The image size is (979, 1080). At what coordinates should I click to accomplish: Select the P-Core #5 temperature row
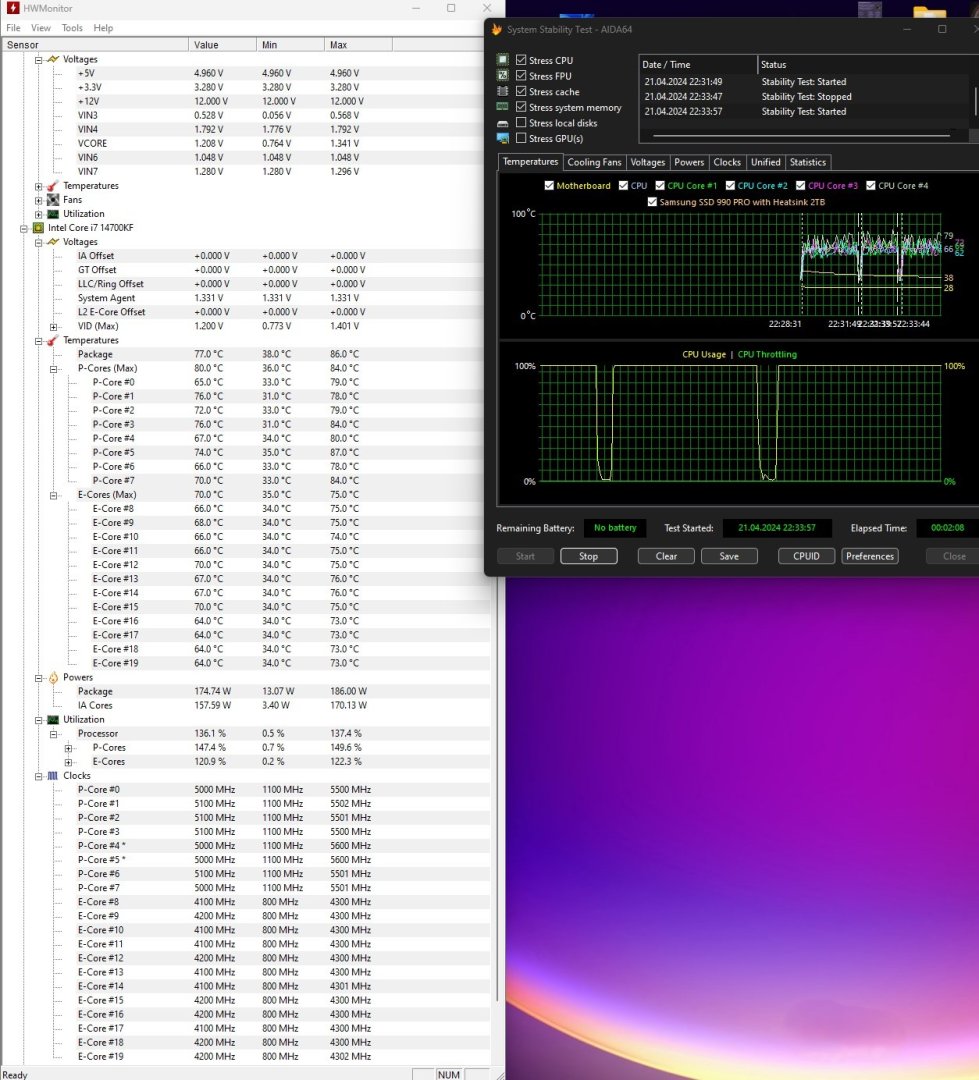tap(246, 453)
